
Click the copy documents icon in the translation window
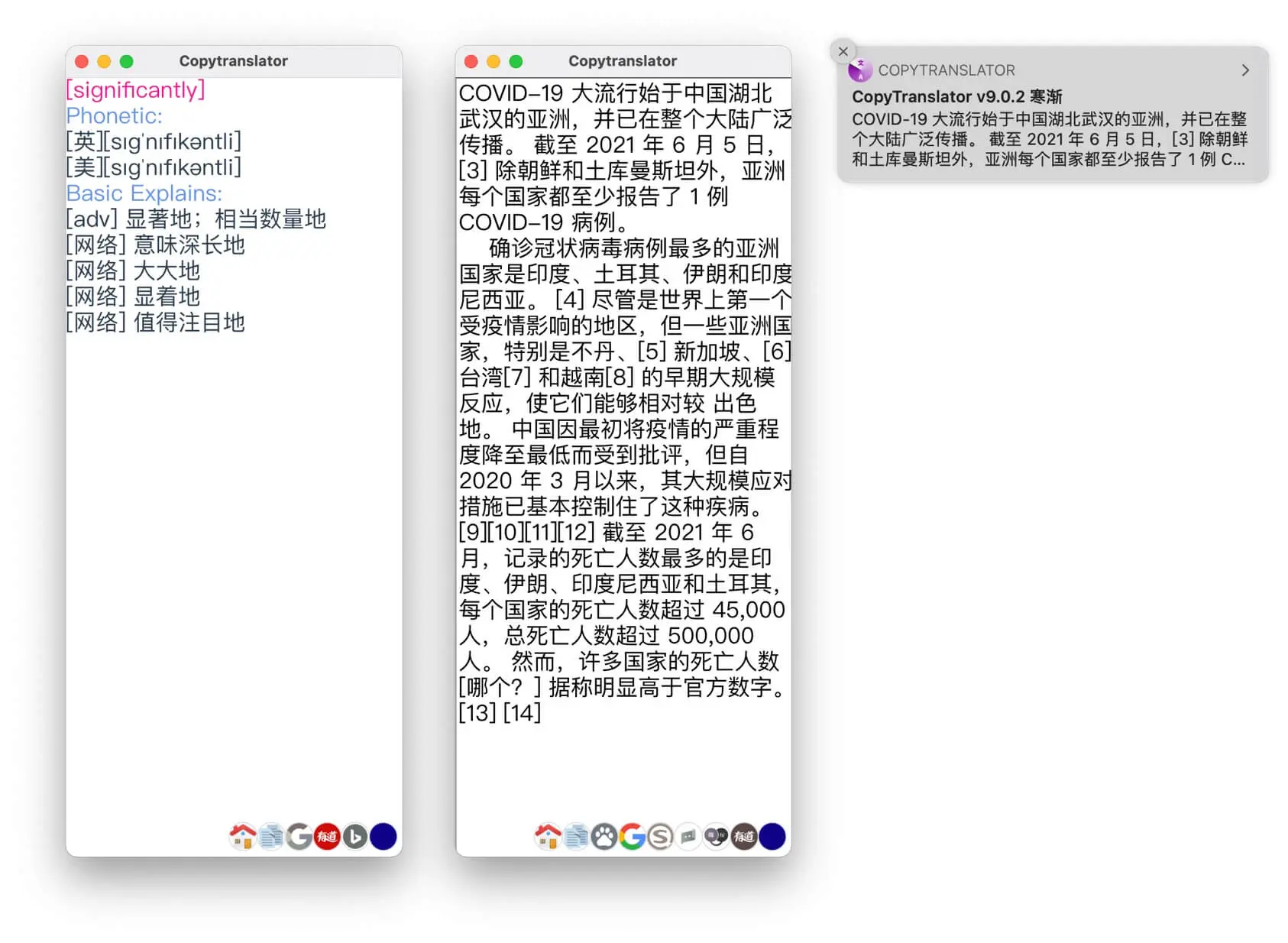pos(576,836)
